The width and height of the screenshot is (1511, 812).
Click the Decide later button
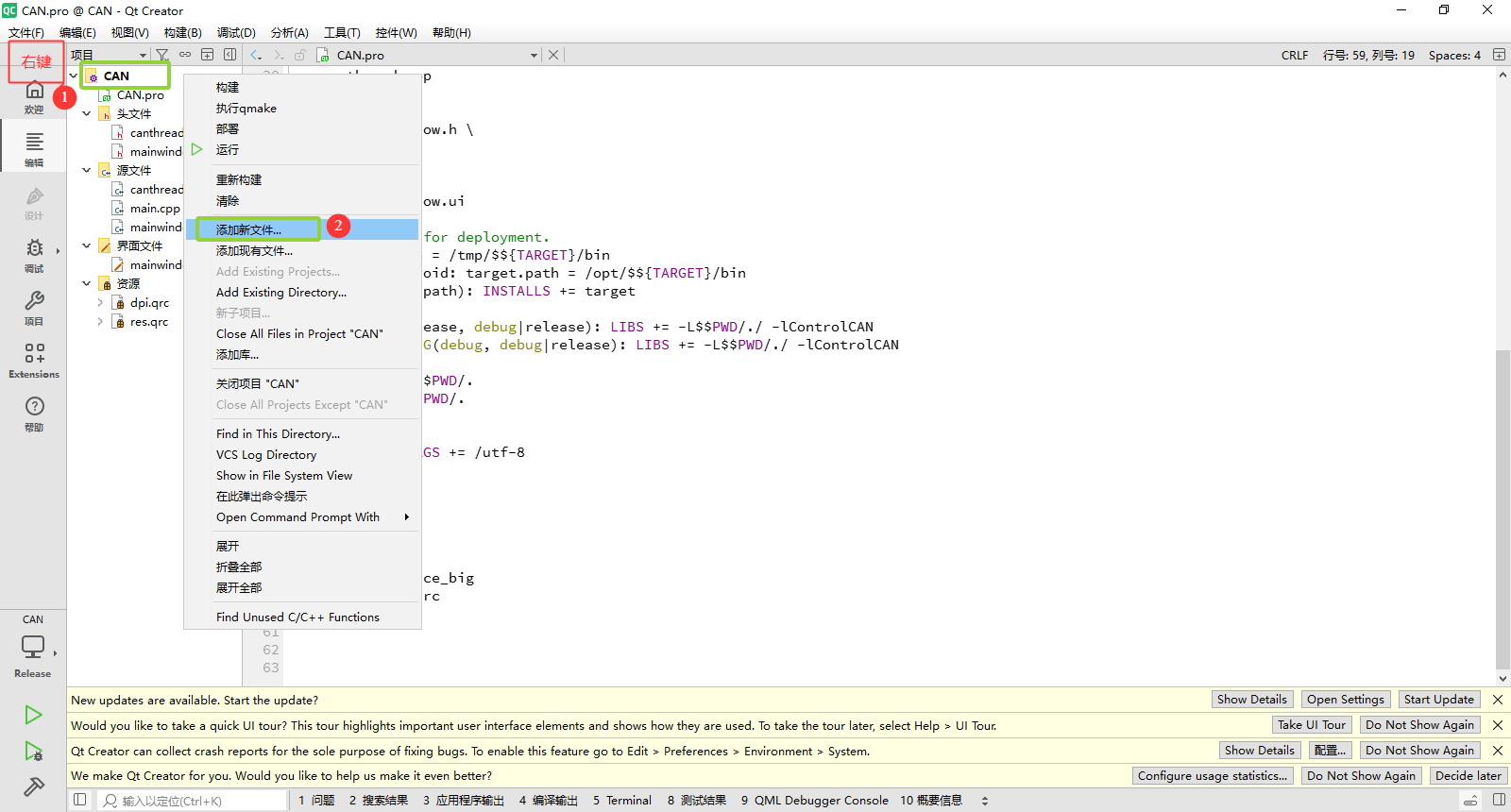coord(1468,776)
